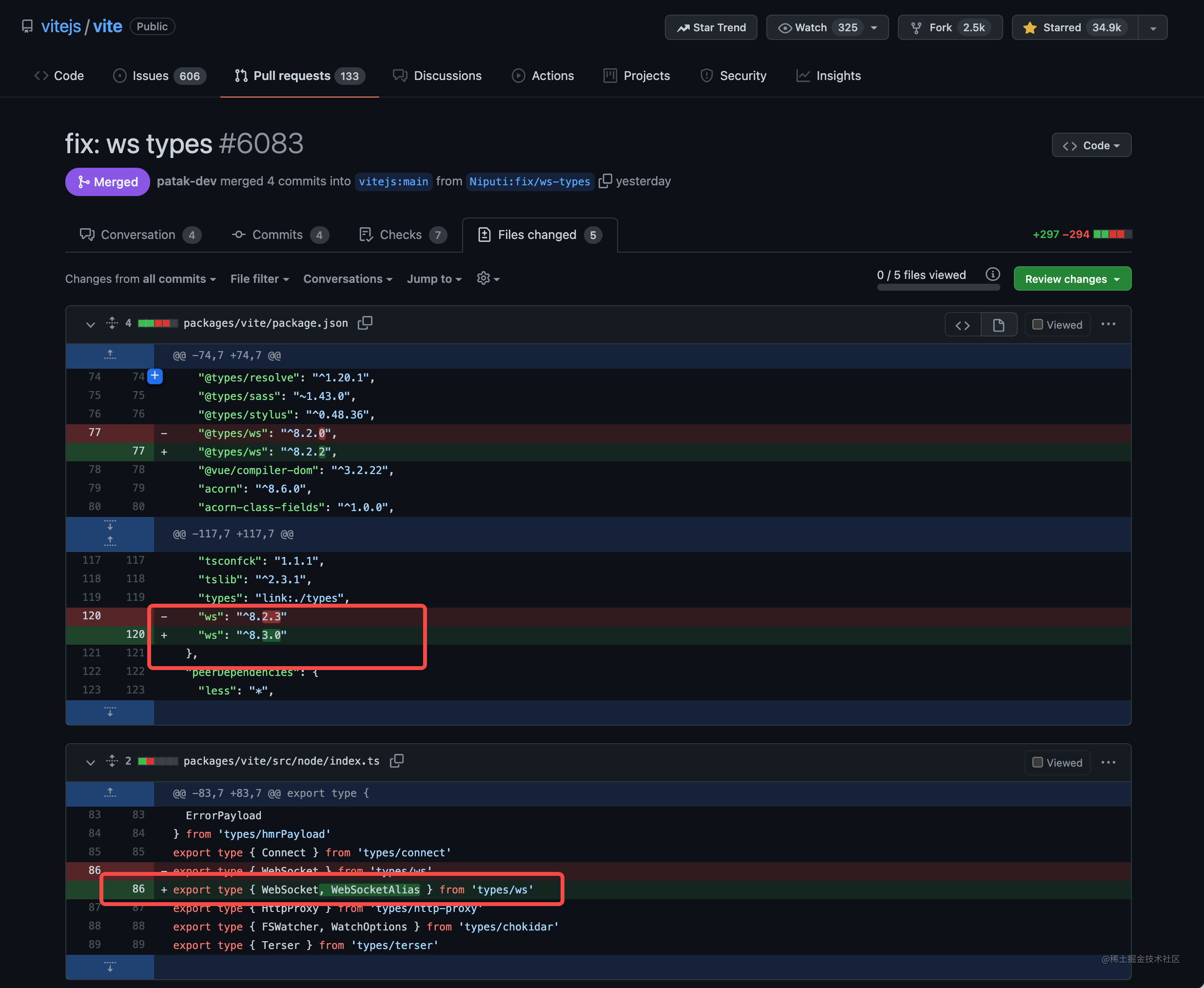This screenshot has width=1204, height=988.
Task: Expand lines below index.ts line 89
Action: 110,967
